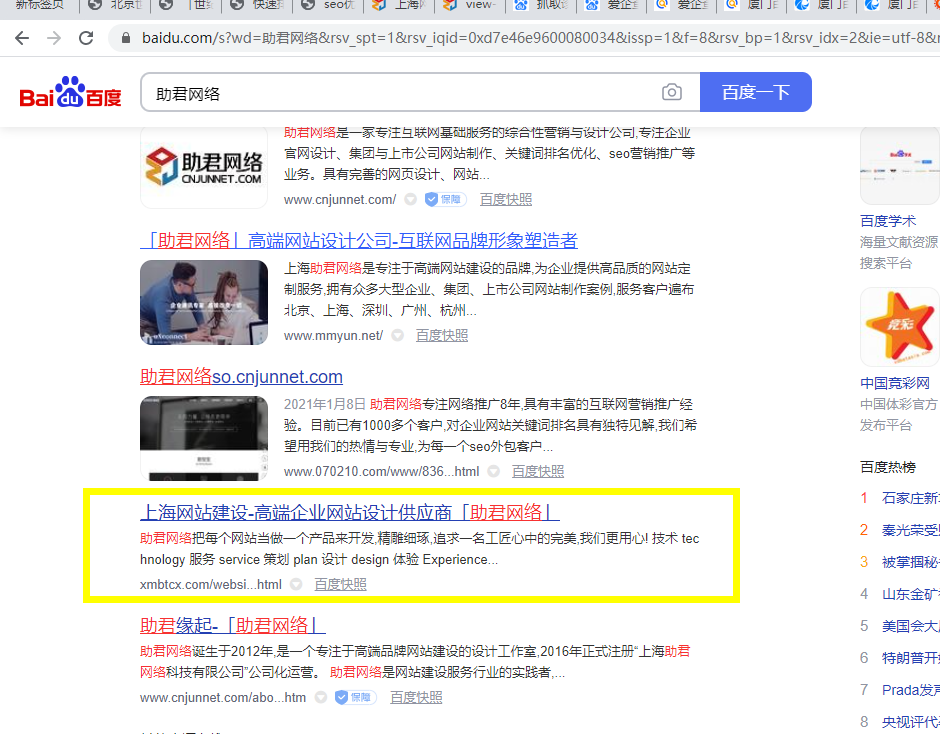The image size is (940, 734).
Task: Click the thumbnail of two people at a laptop
Action: [x=204, y=302]
